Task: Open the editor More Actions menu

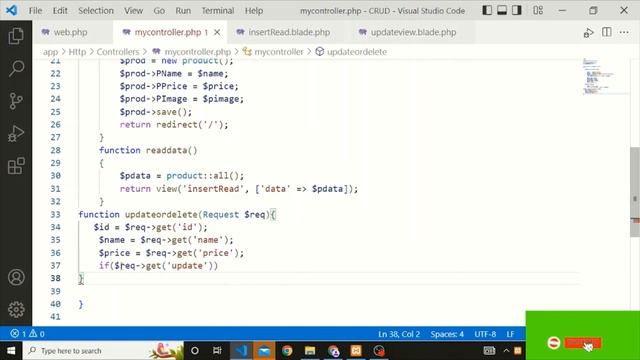Action: [x=624, y=32]
